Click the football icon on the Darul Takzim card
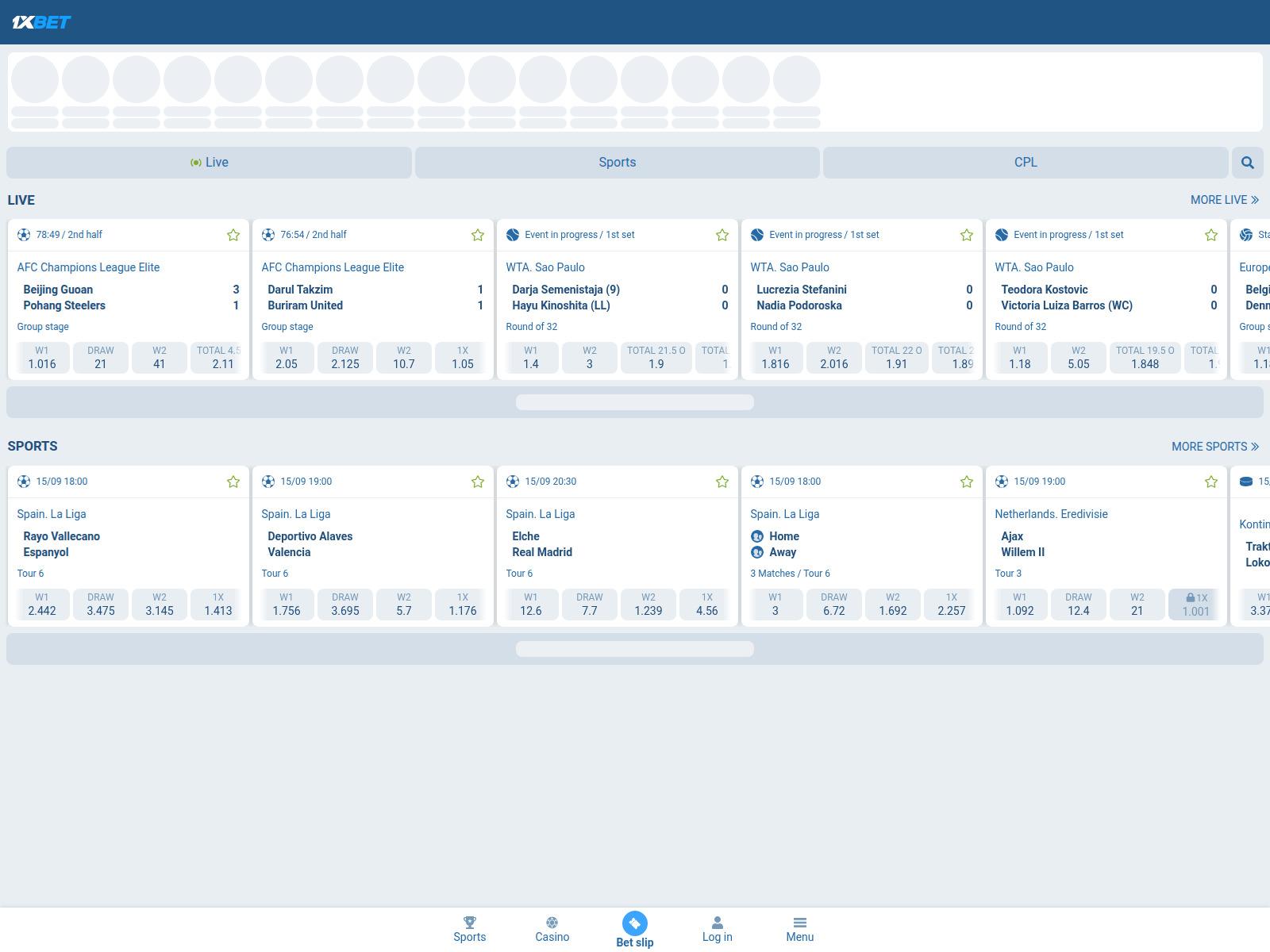Image resolution: width=1270 pixels, height=952 pixels. (268, 235)
